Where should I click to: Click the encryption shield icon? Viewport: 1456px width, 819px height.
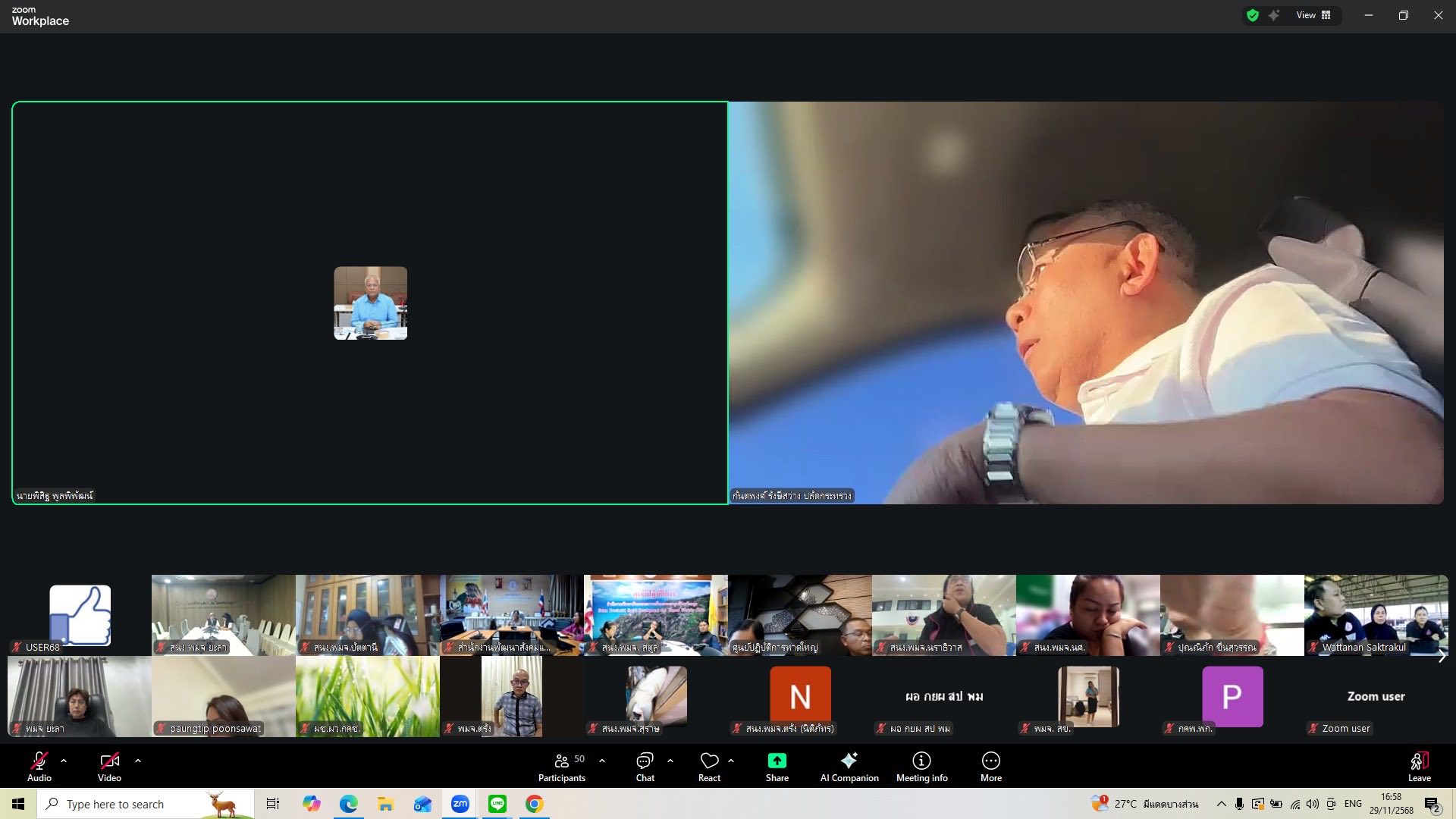tap(1253, 15)
